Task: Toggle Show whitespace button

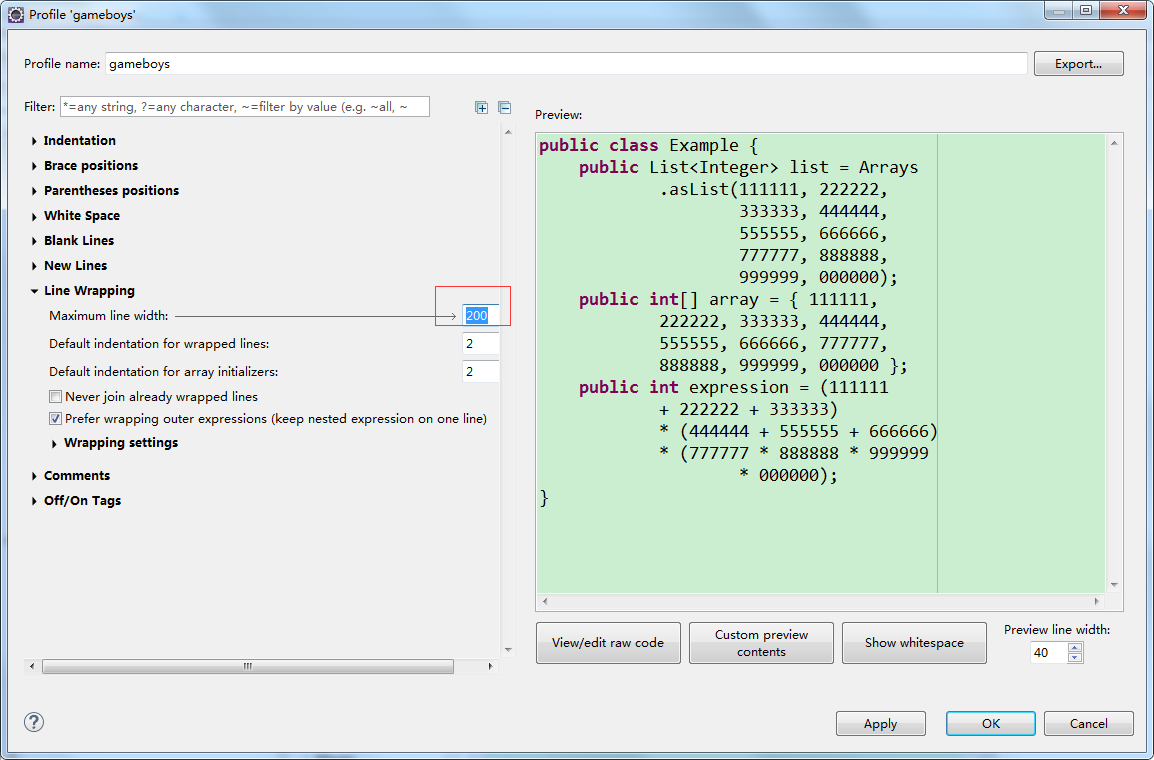Action: (914, 642)
